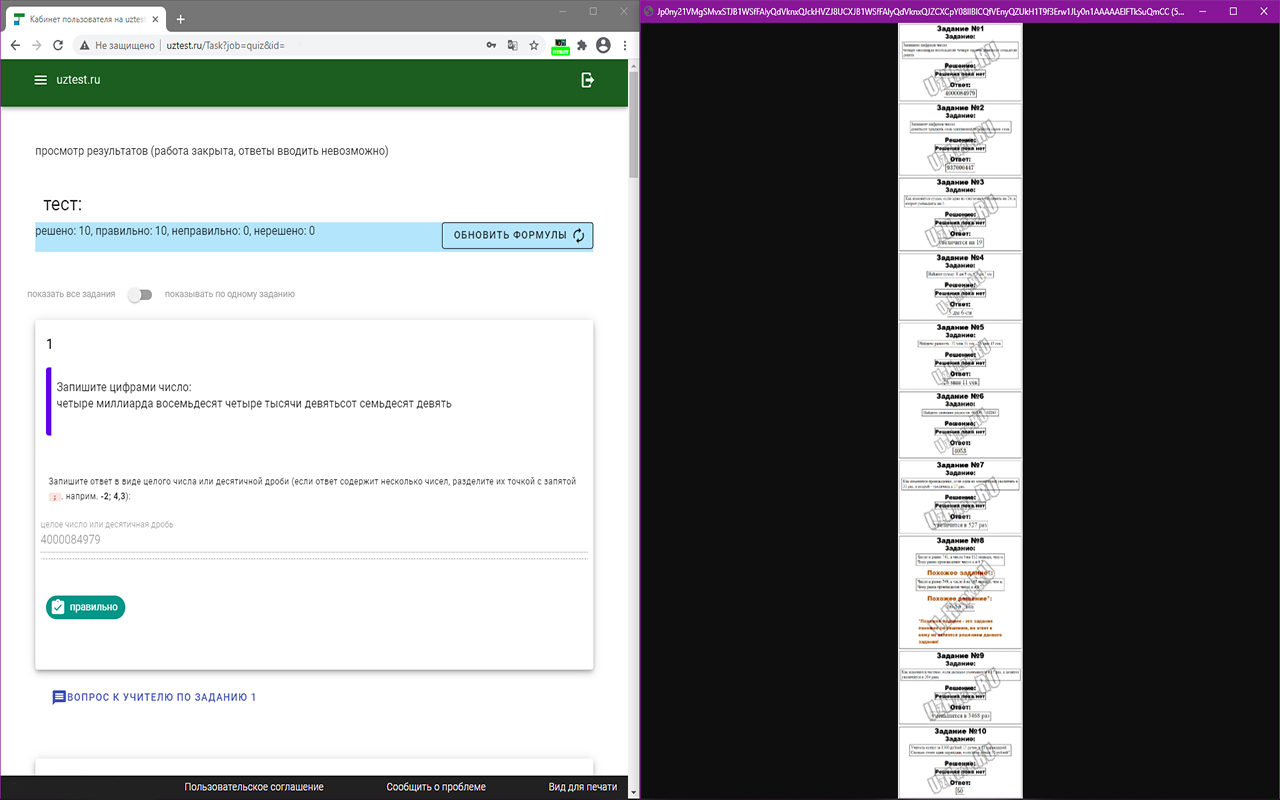
Task: Toggle the show-one-task-at-a-time switch
Action: (140, 295)
